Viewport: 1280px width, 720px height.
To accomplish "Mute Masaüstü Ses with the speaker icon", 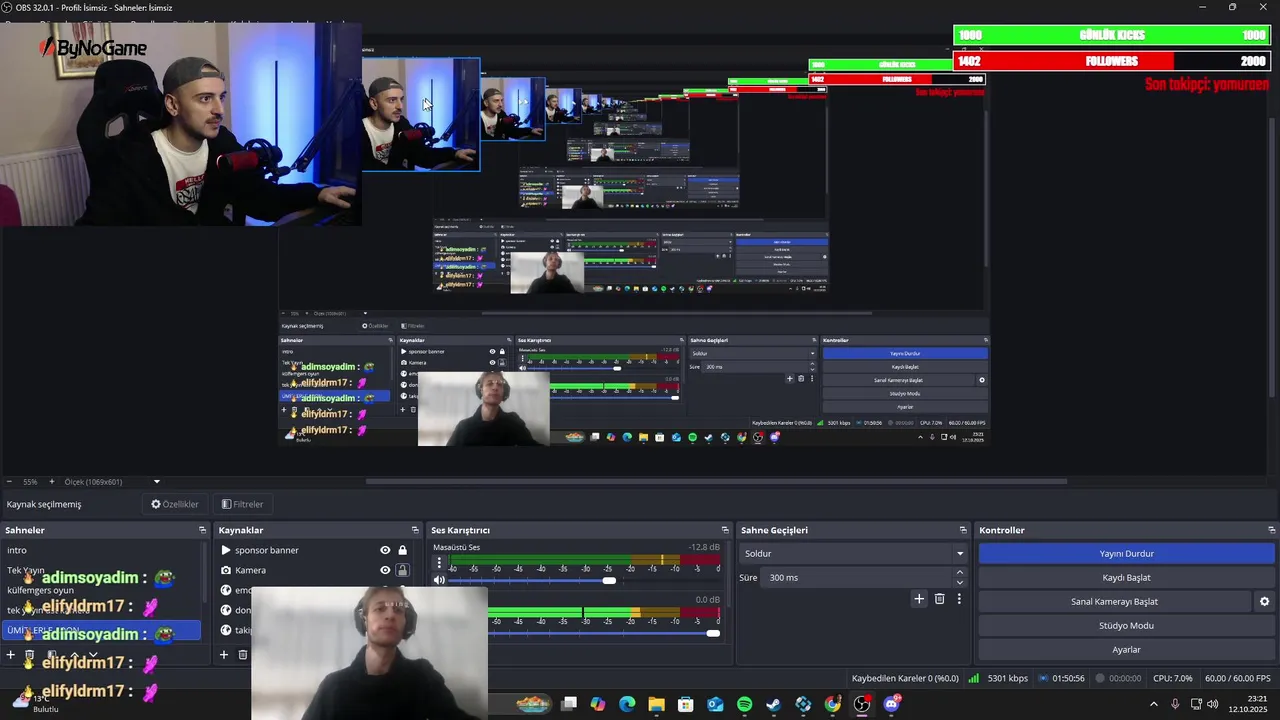I will pos(439,580).
